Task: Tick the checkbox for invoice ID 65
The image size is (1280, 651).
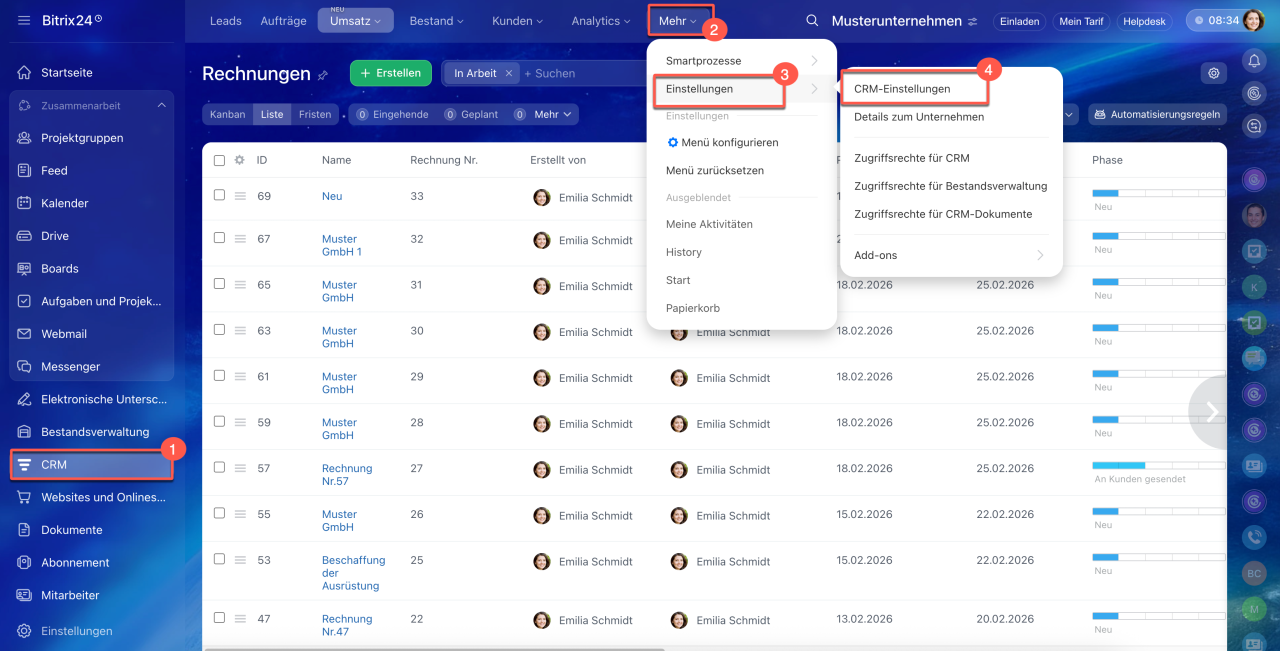Action: [x=219, y=284]
